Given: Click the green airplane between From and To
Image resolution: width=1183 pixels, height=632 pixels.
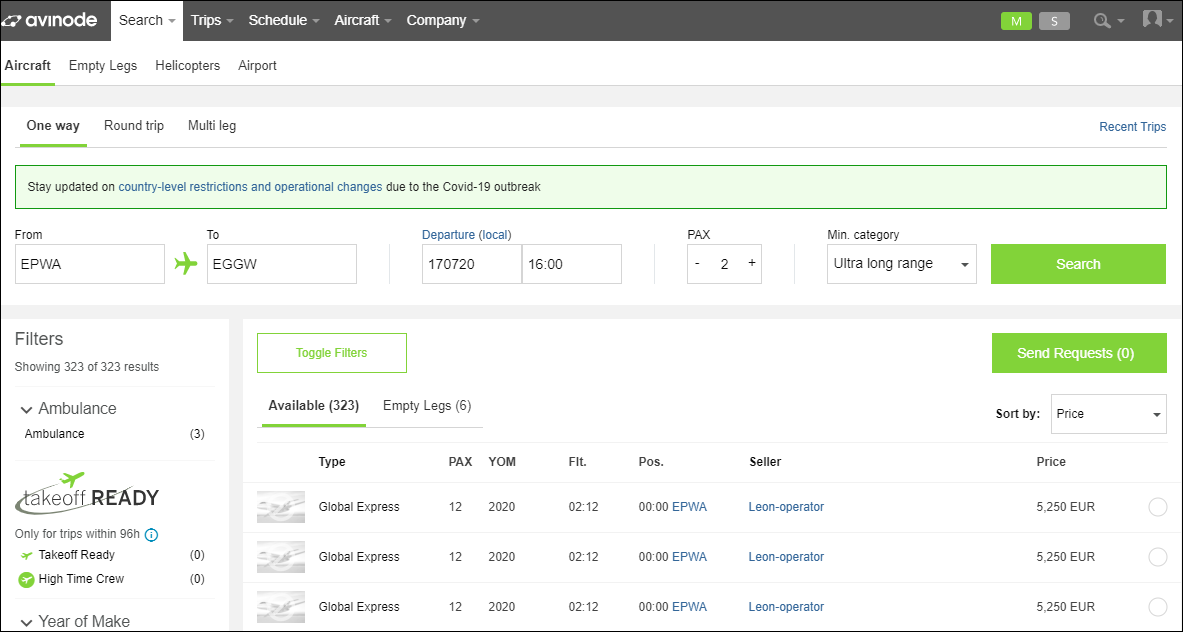Looking at the screenshot, I should pyautogui.click(x=186, y=264).
